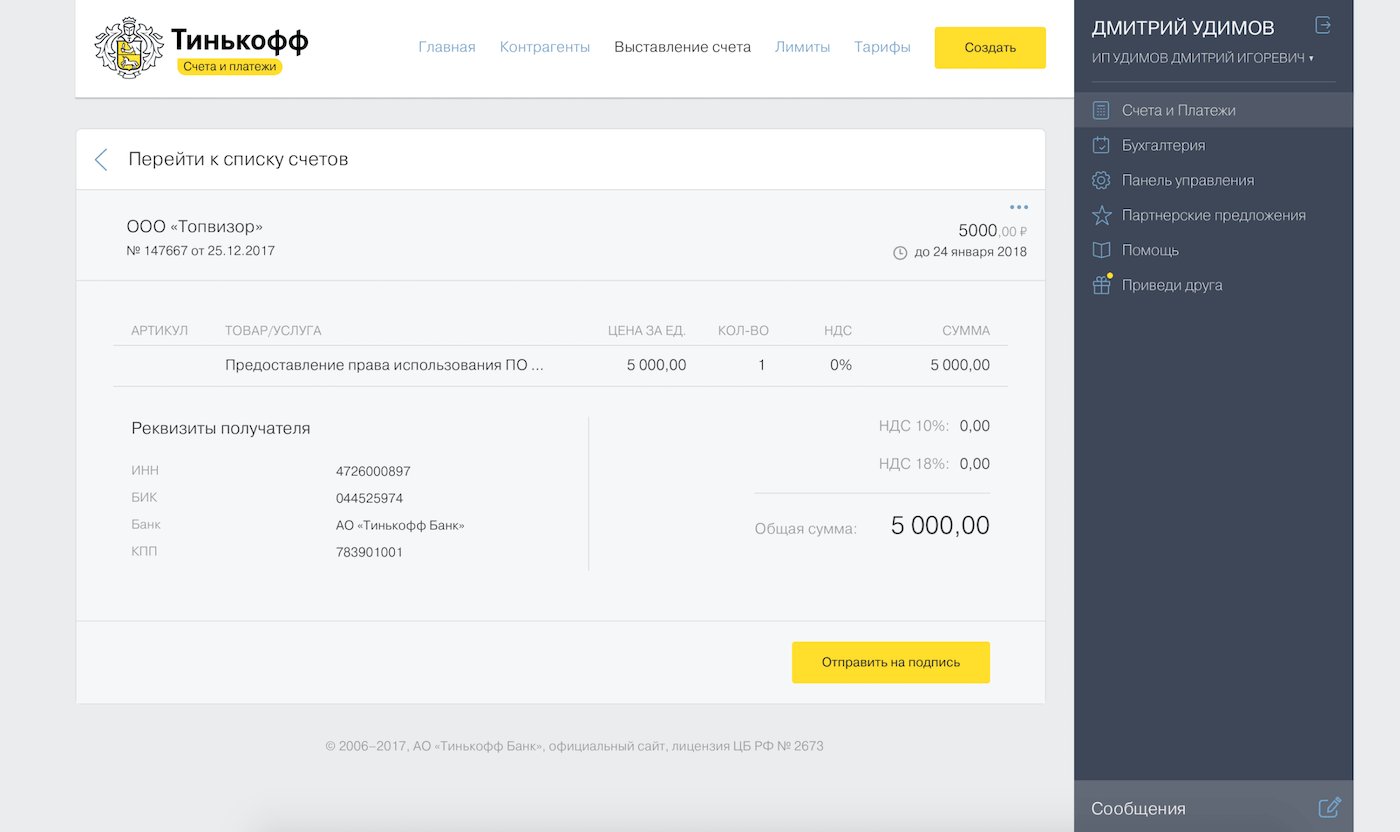The image size is (1400, 832).
Task: Click the Отправить на подпись button
Action: point(890,662)
